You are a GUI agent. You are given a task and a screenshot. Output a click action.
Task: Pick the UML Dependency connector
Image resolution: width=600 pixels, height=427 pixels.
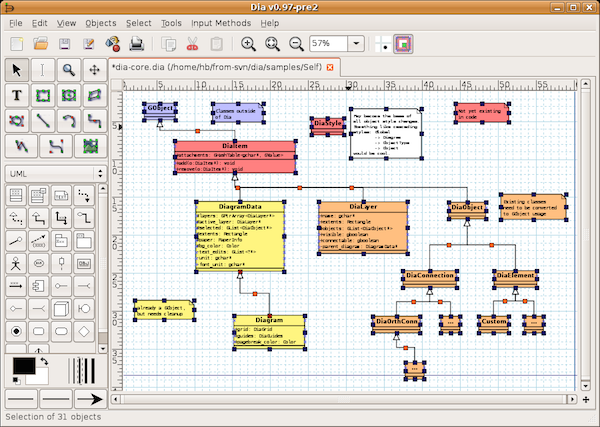point(84,196)
